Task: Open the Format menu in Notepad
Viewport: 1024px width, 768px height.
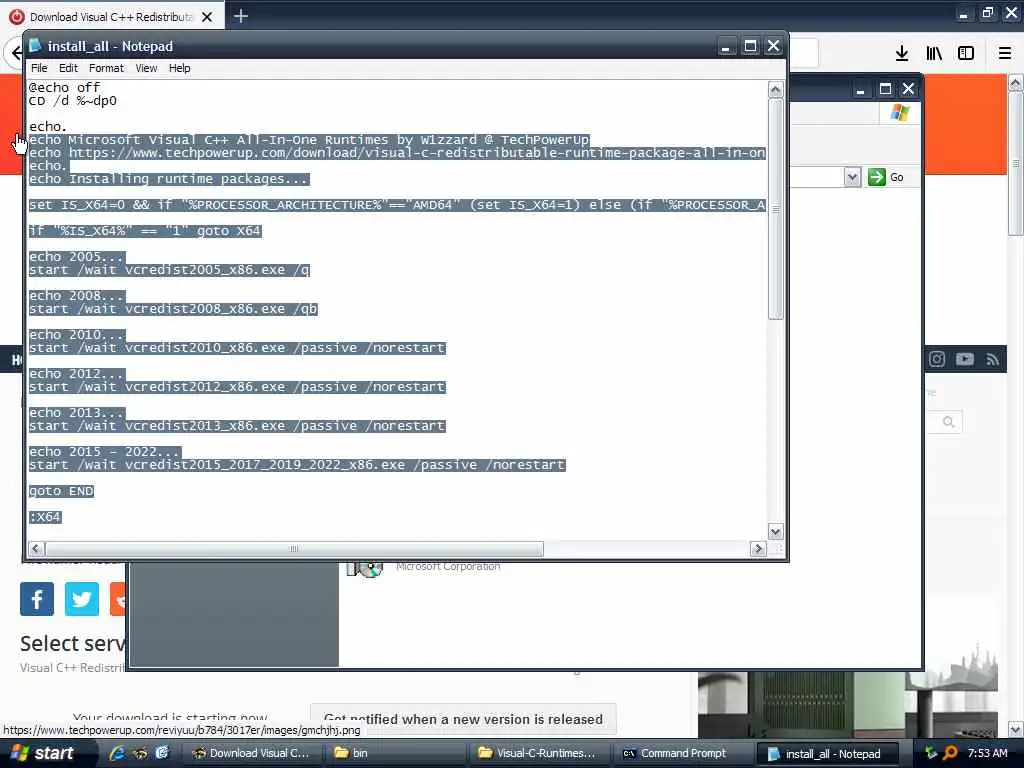Action: click(106, 68)
